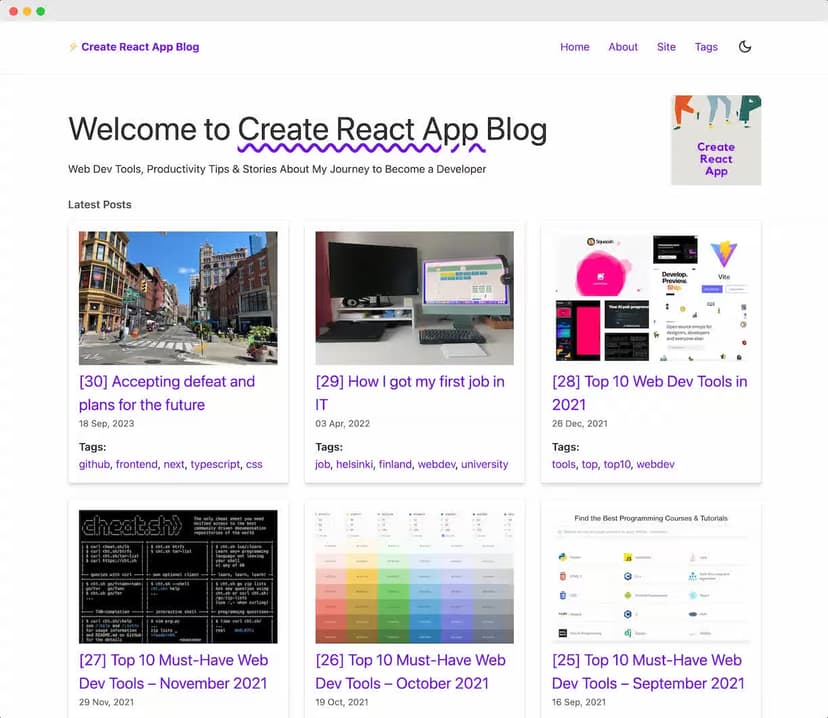Open post [28] Top 10 Web Dev Tools in 2021
This screenshot has width=828, height=718.
pyautogui.click(x=650, y=393)
